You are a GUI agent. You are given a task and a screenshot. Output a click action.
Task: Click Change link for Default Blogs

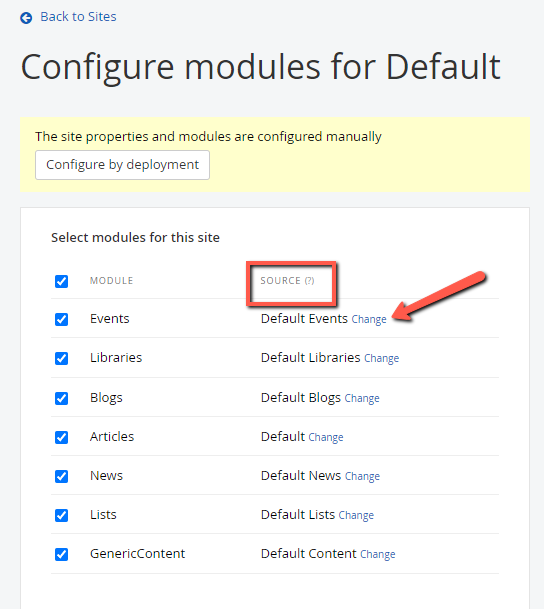(x=362, y=398)
